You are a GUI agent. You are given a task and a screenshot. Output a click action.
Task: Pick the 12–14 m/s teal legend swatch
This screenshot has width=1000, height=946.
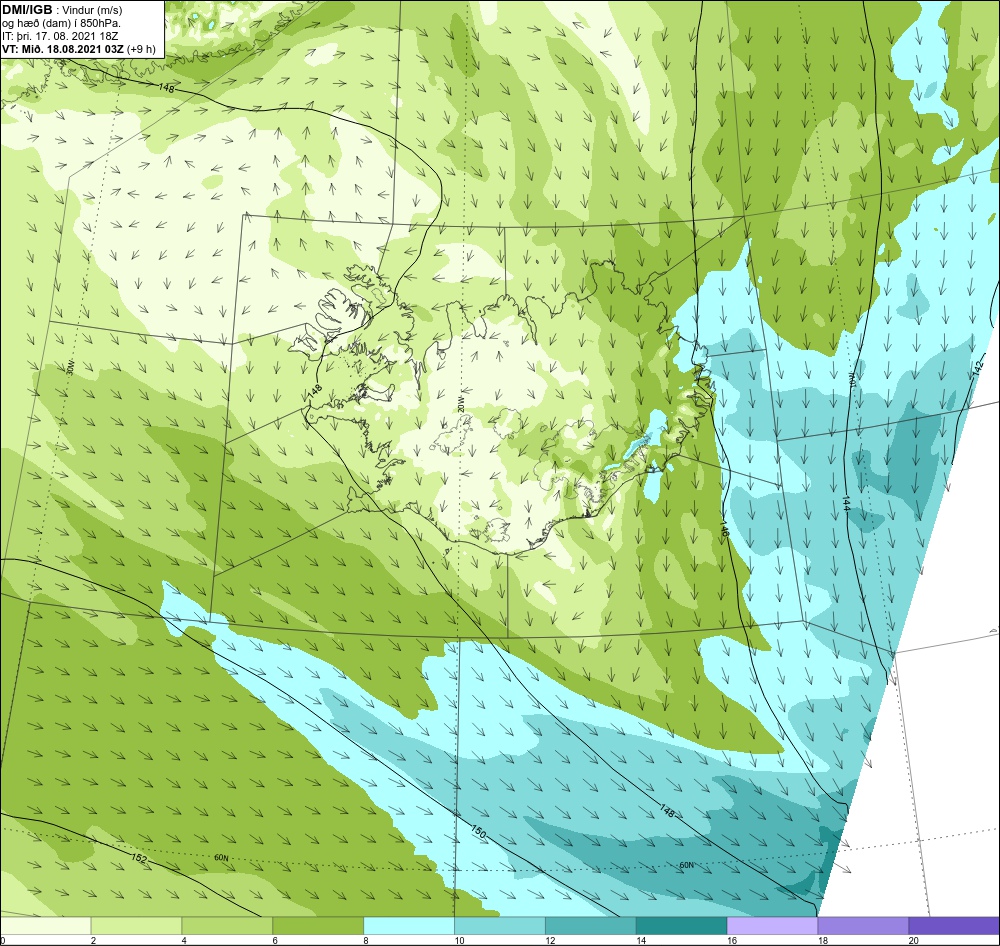[591, 926]
